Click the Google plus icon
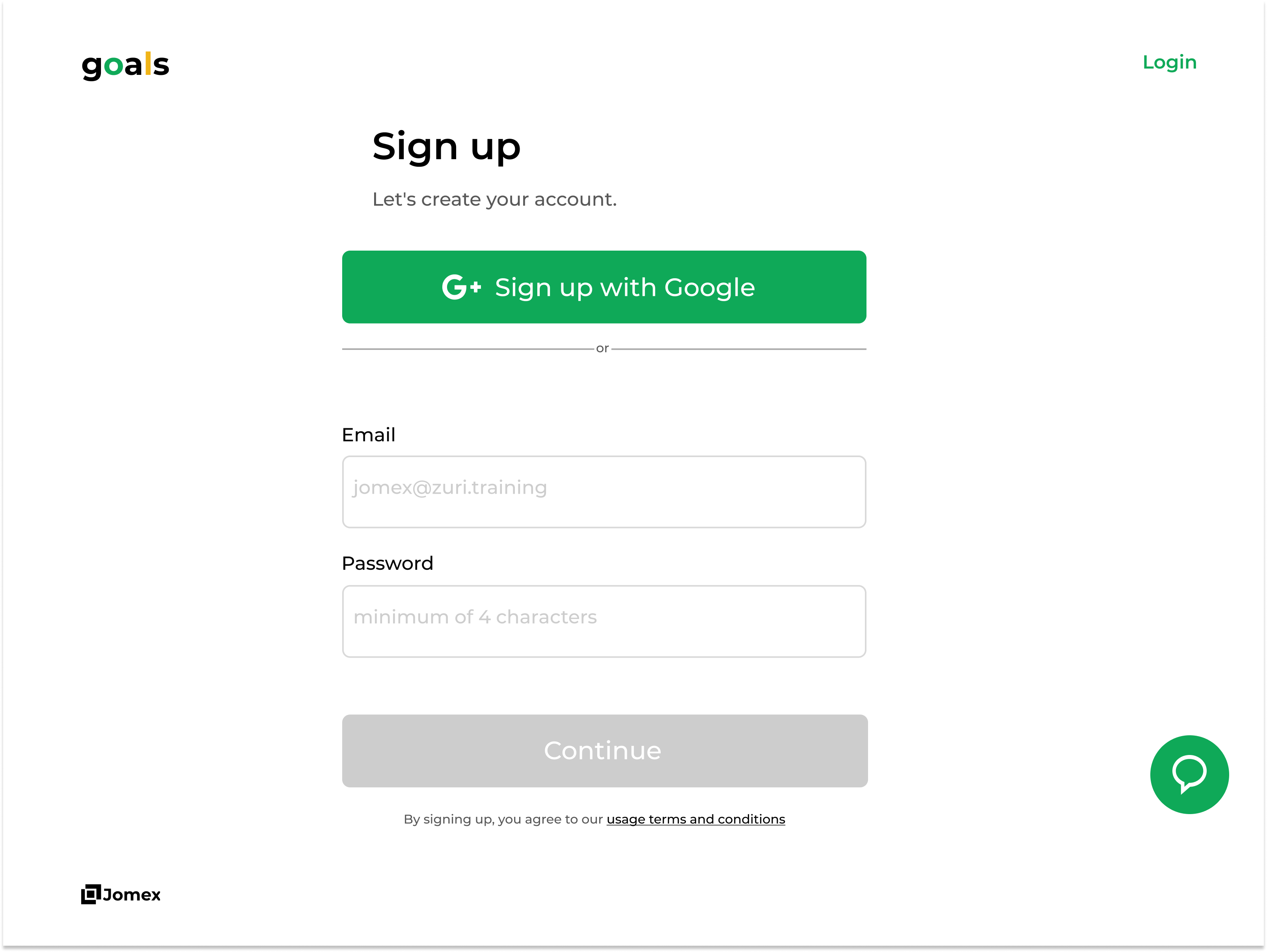Viewport: 1267px width, 952px height. pyautogui.click(x=461, y=287)
